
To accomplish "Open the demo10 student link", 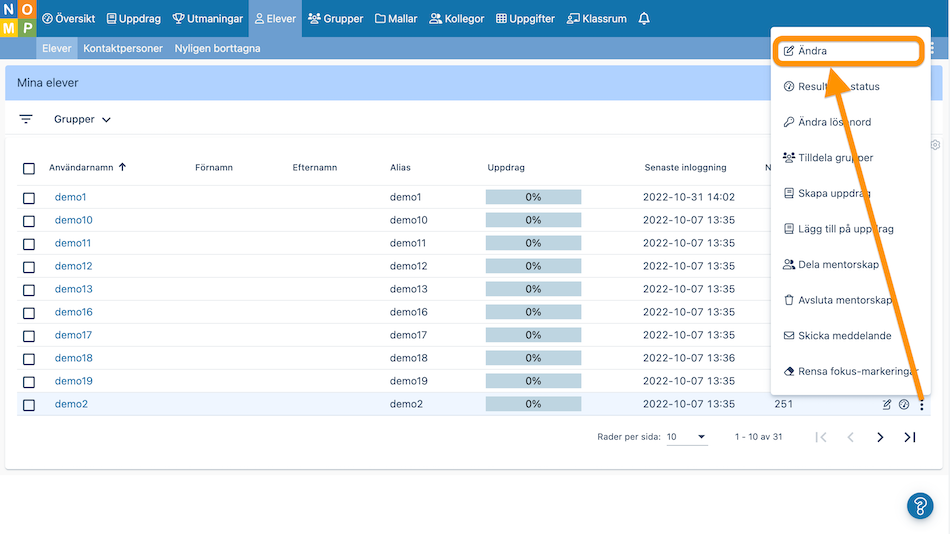I will click(73, 220).
